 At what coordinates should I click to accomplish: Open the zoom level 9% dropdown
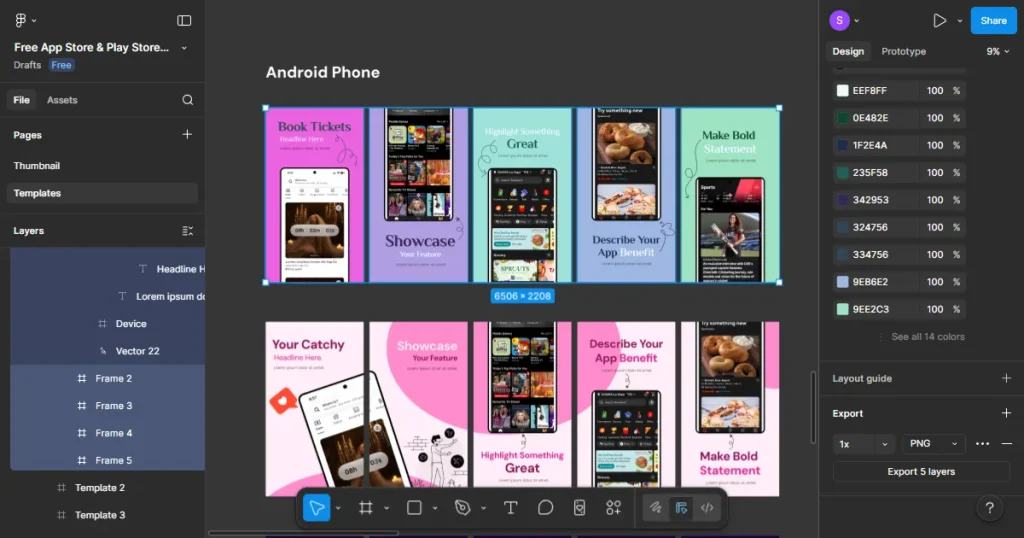(997, 52)
